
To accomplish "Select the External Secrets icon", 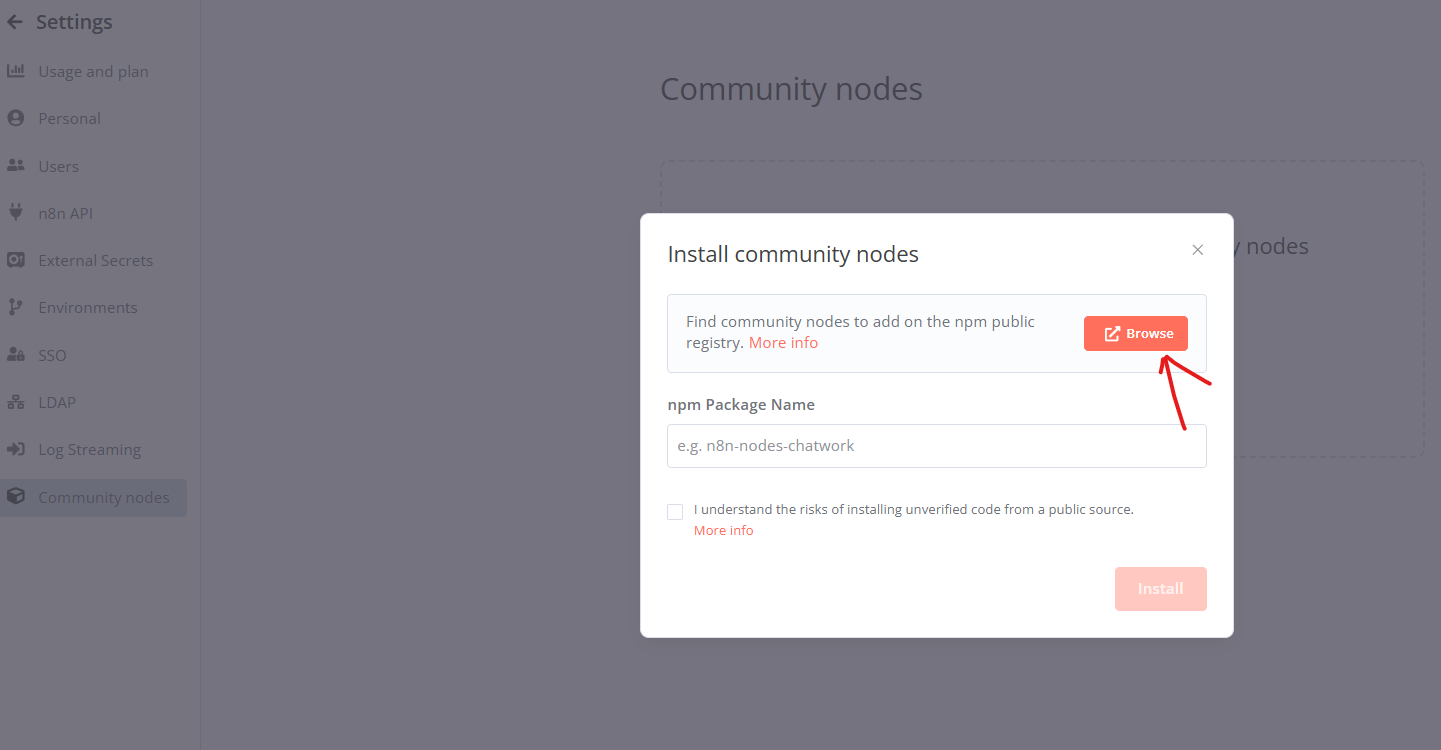I will [16, 259].
